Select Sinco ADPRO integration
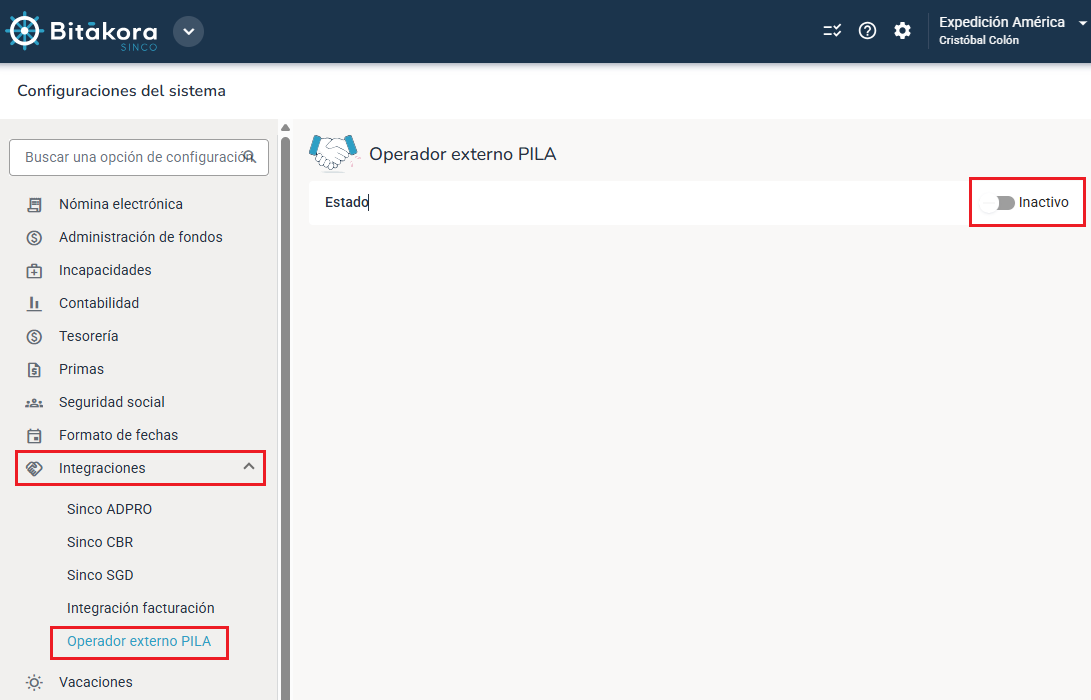The width and height of the screenshot is (1091, 700). [109, 509]
